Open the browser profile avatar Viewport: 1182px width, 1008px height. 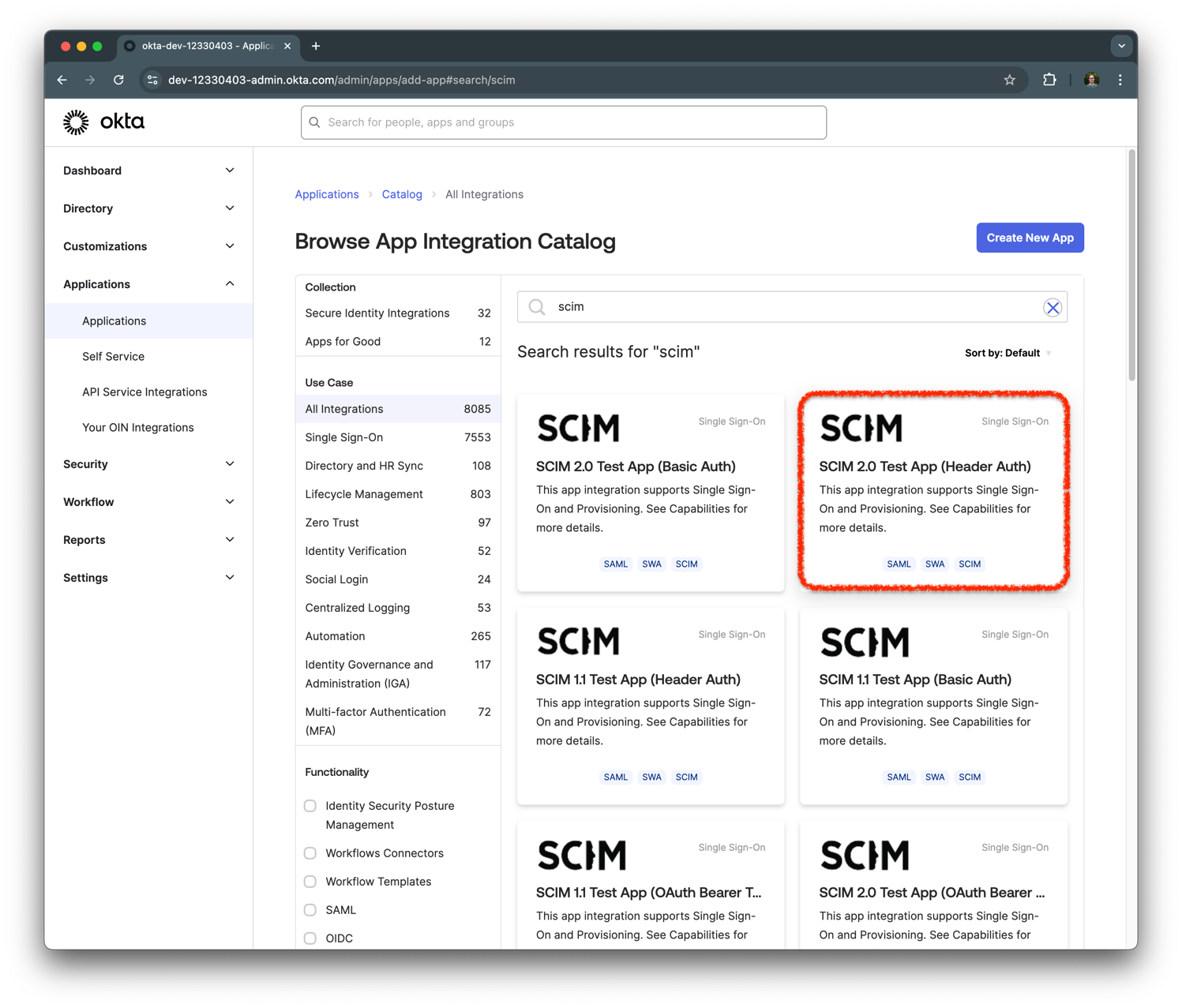[x=1091, y=79]
